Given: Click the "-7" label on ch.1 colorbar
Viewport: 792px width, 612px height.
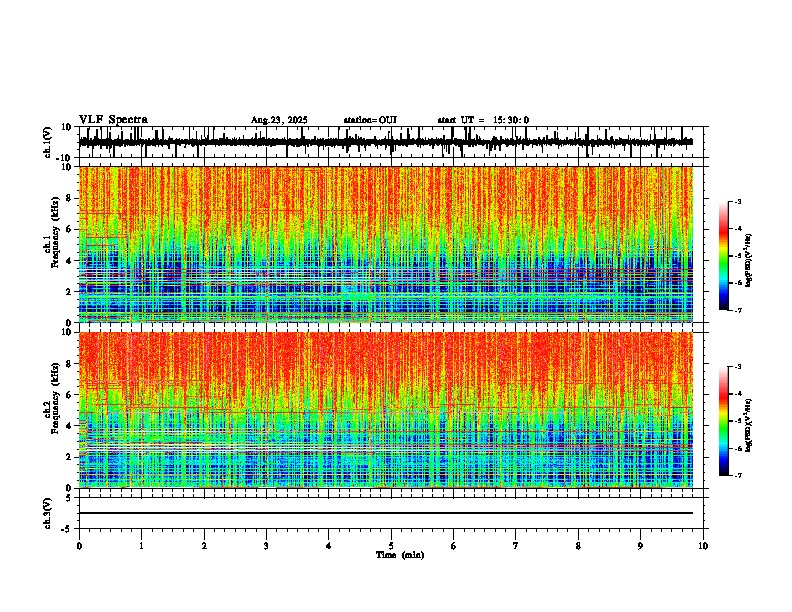Looking at the screenshot, I should (738, 310).
